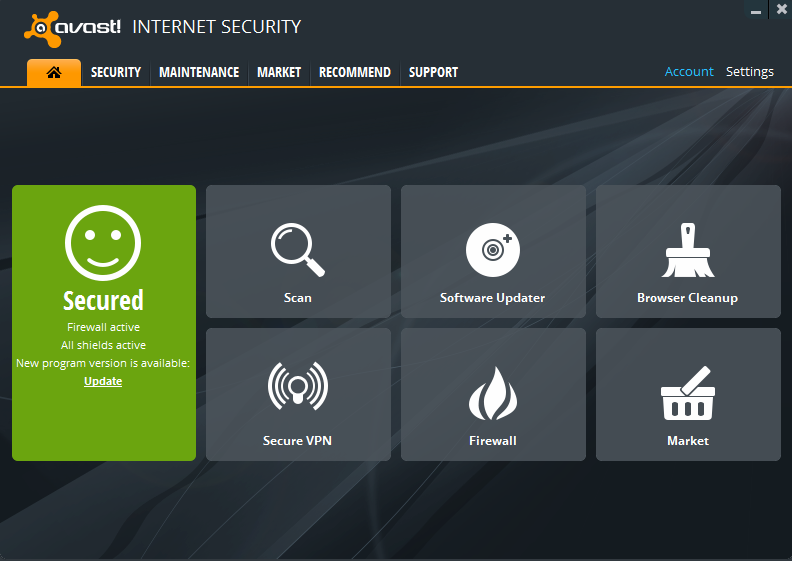Click the 'Market' tile label
The image size is (792, 561).
tap(688, 440)
